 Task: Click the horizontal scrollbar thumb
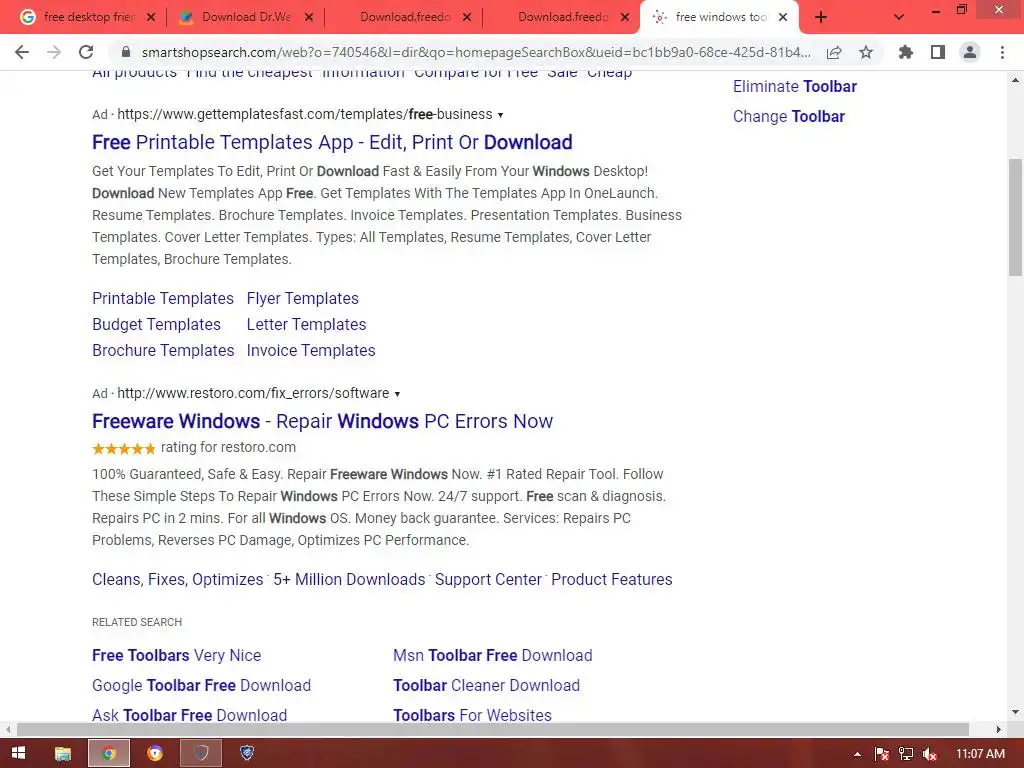pyautogui.click(x=492, y=729)
